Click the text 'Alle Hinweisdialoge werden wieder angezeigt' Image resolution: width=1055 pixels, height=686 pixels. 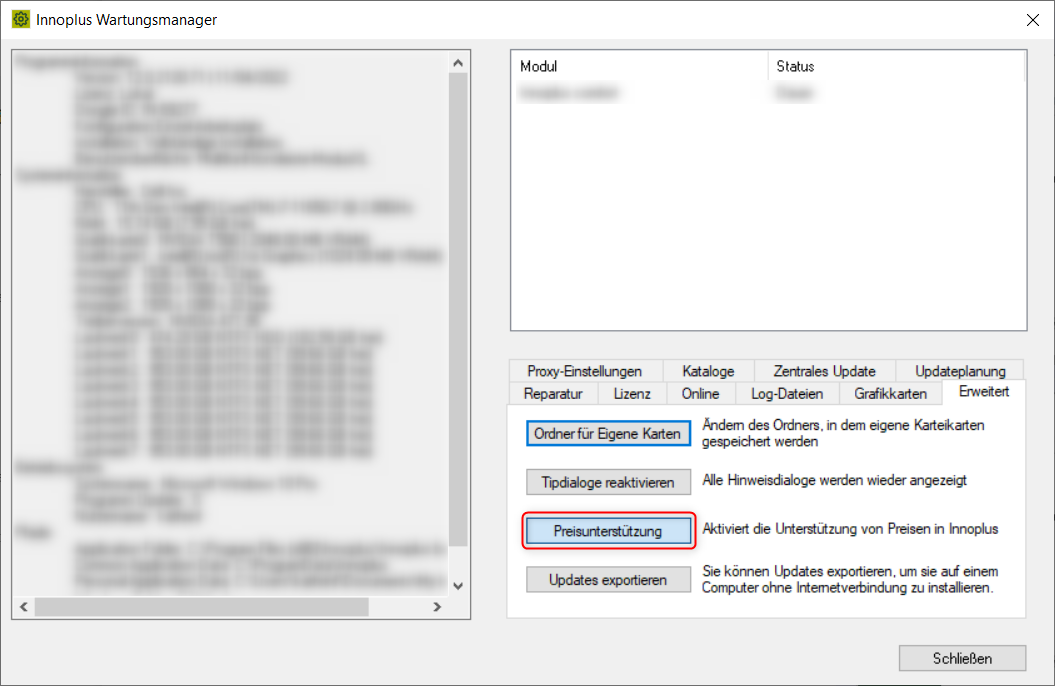coord(834,480)
